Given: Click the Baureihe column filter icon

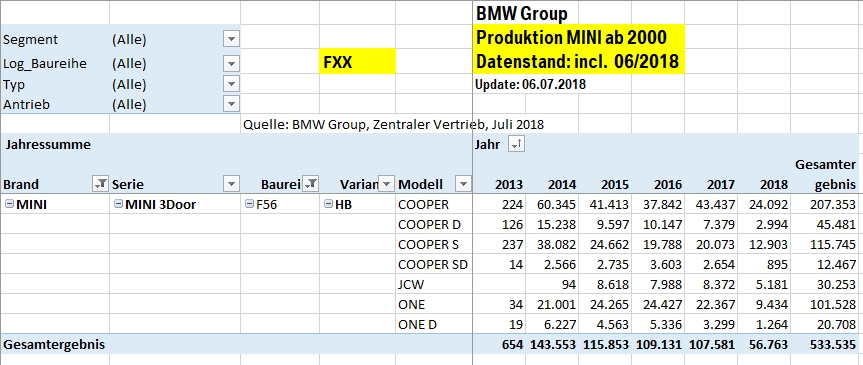Looking at the screenshot, I should pyautogui.click(x=311, y=184).
